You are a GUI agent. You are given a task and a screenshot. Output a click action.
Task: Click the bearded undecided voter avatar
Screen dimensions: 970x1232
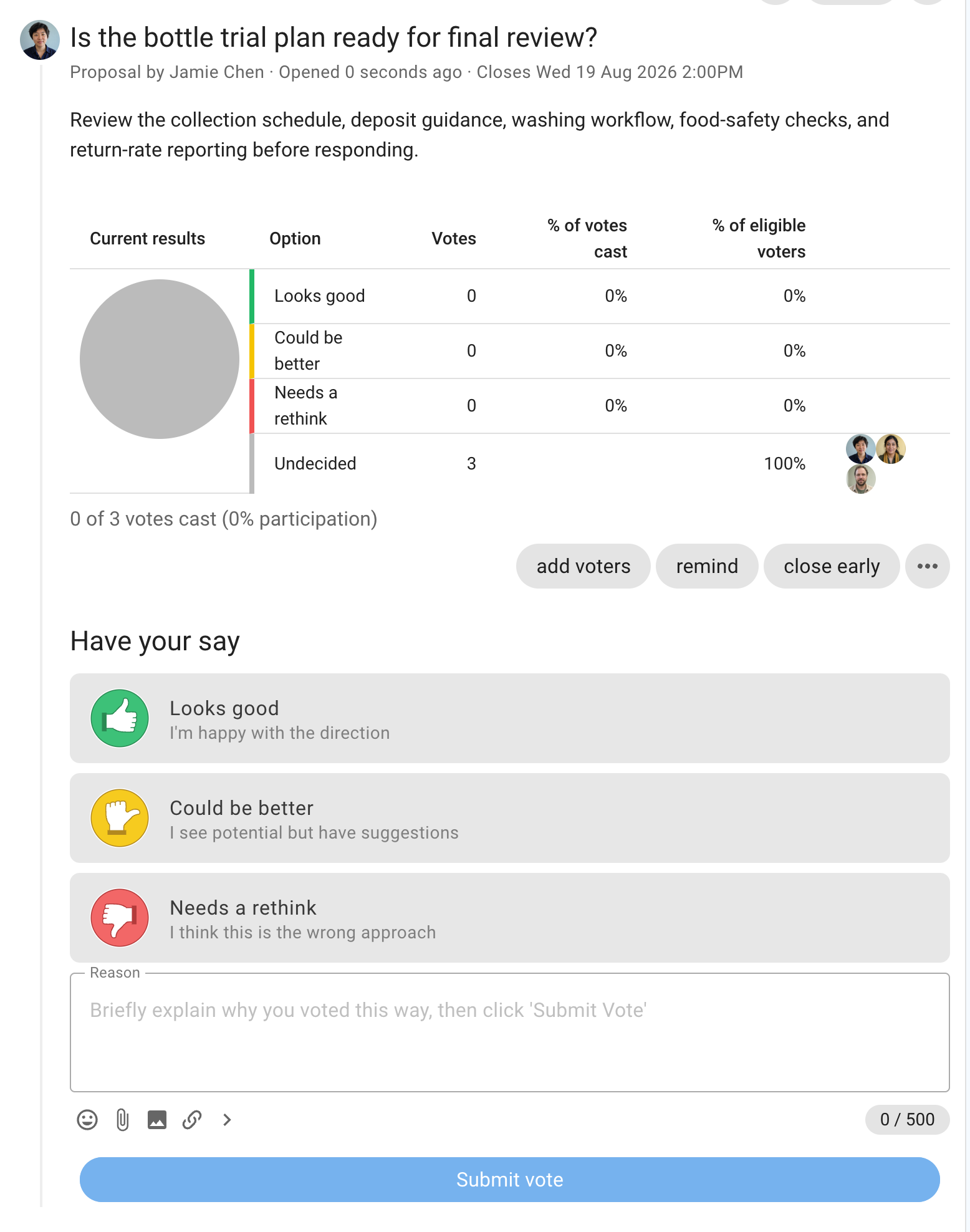pyautogui.click(x=861, y=479)
